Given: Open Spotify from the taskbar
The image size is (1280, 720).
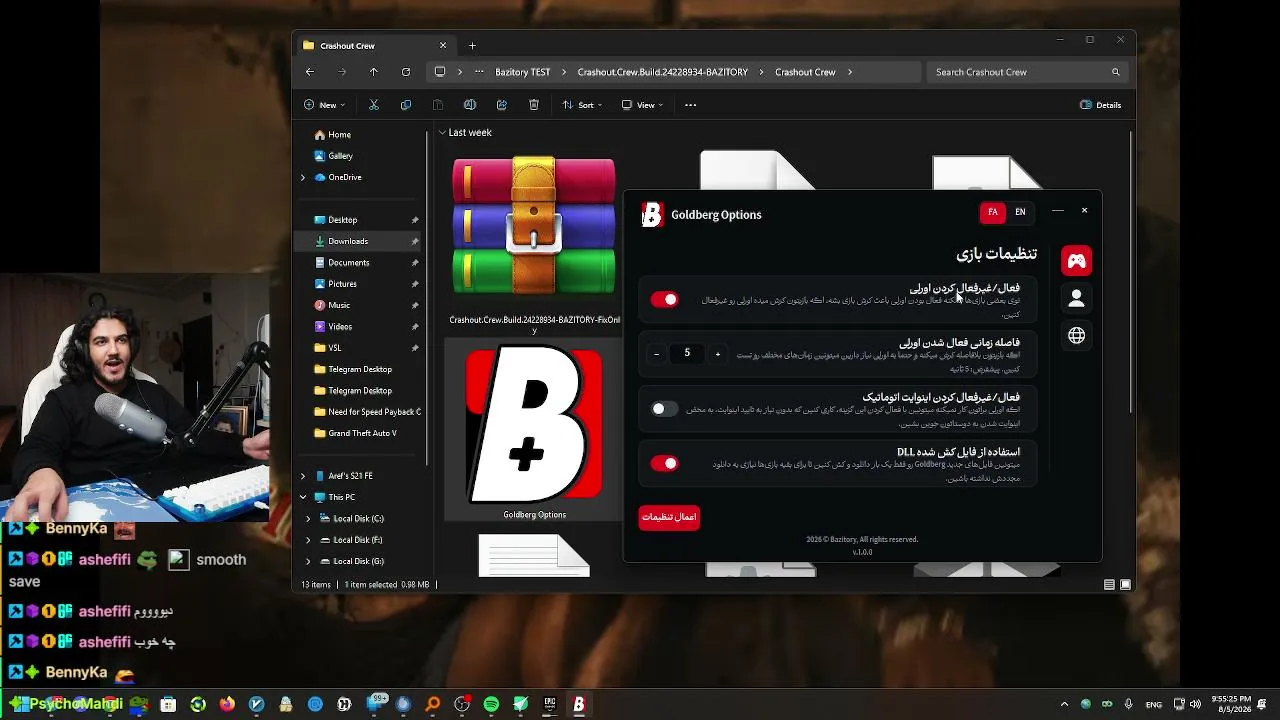Looking at the screenshot, I should [491, 704].
